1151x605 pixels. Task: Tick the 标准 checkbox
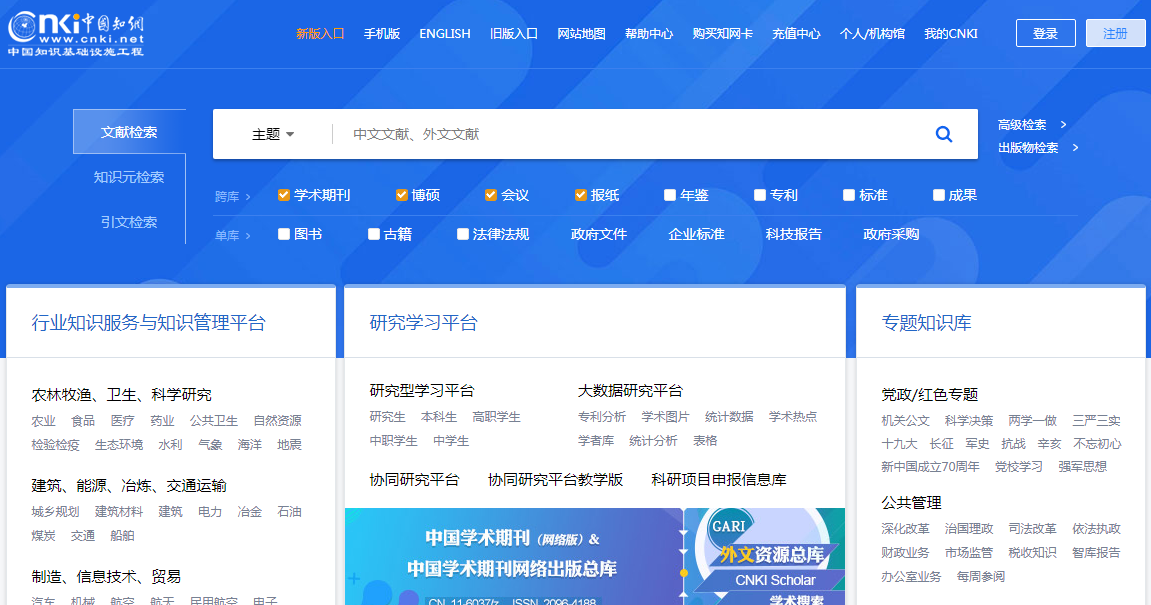point(849,195)
